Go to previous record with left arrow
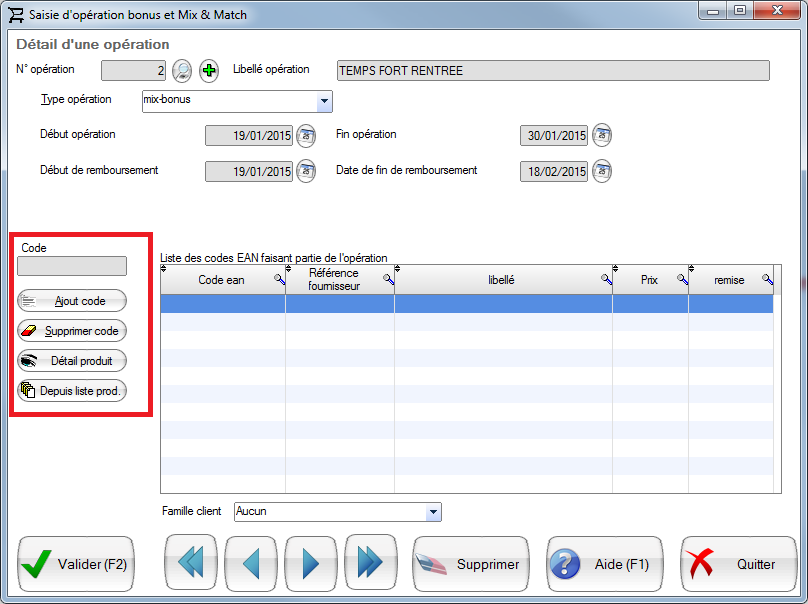This screenshot has width=808, height=604. coord(251,563)
